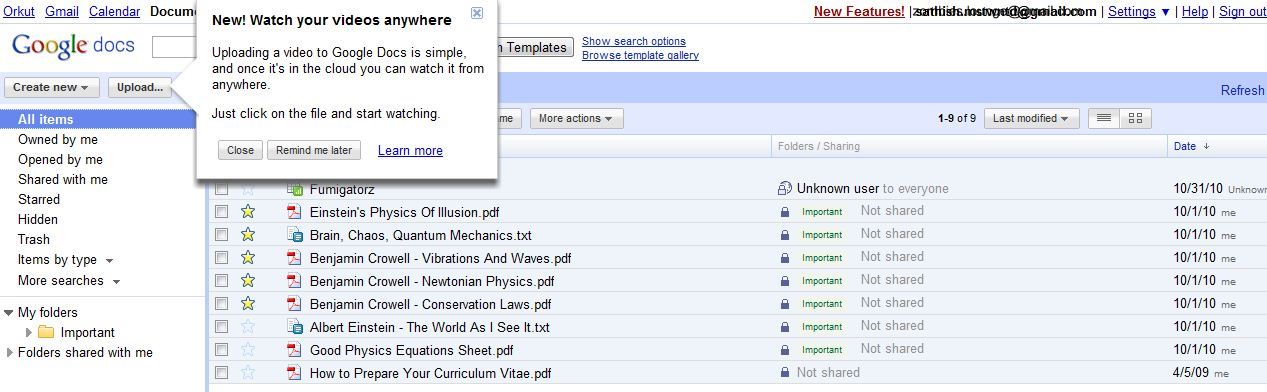Image resolution: width=1267 pixels, height=392 pixels.
Task: Click the Important folder icon in sidebar
Action: [x=46, y=332]
